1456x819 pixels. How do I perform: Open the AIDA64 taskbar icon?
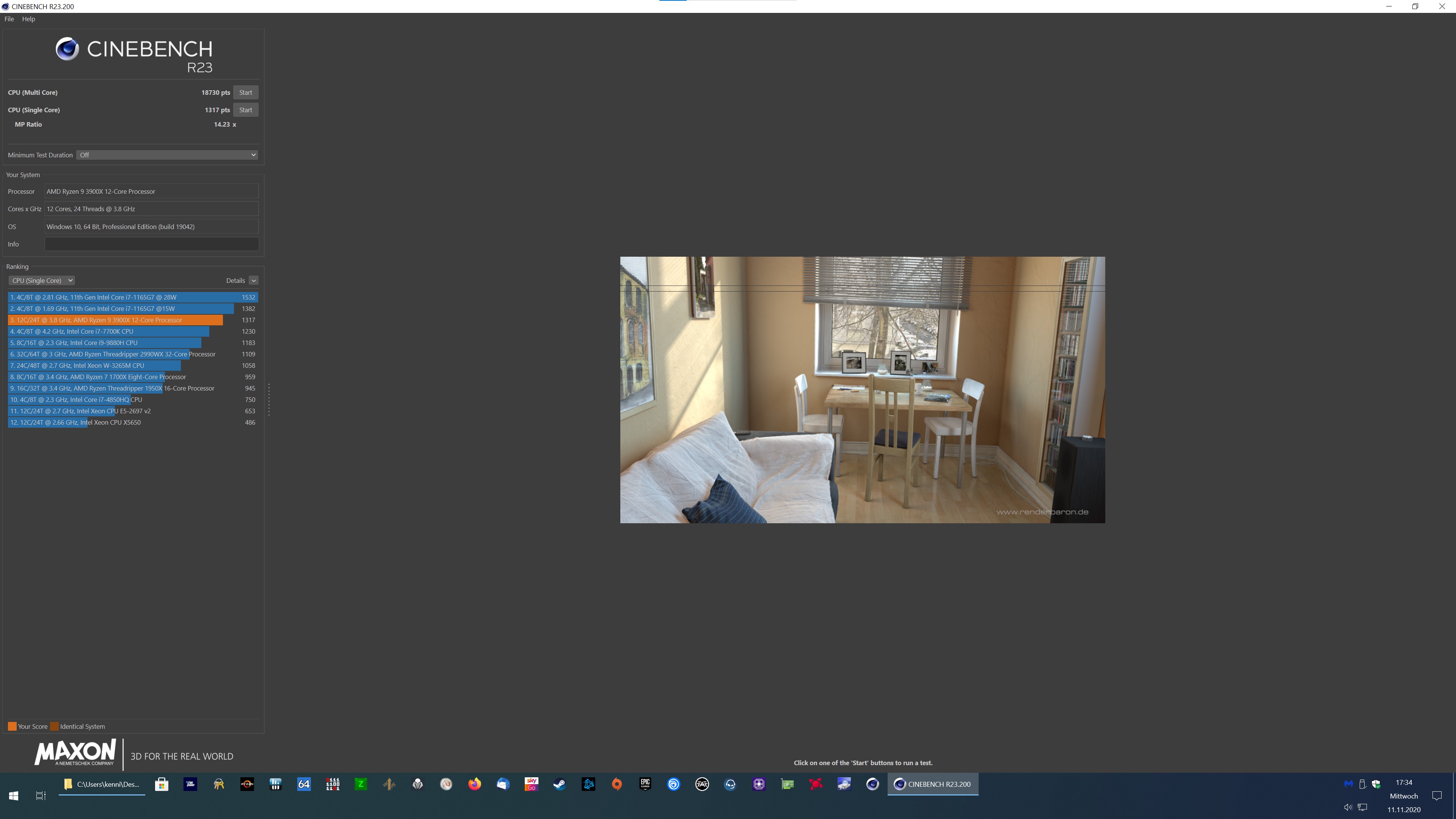(303, 784)
